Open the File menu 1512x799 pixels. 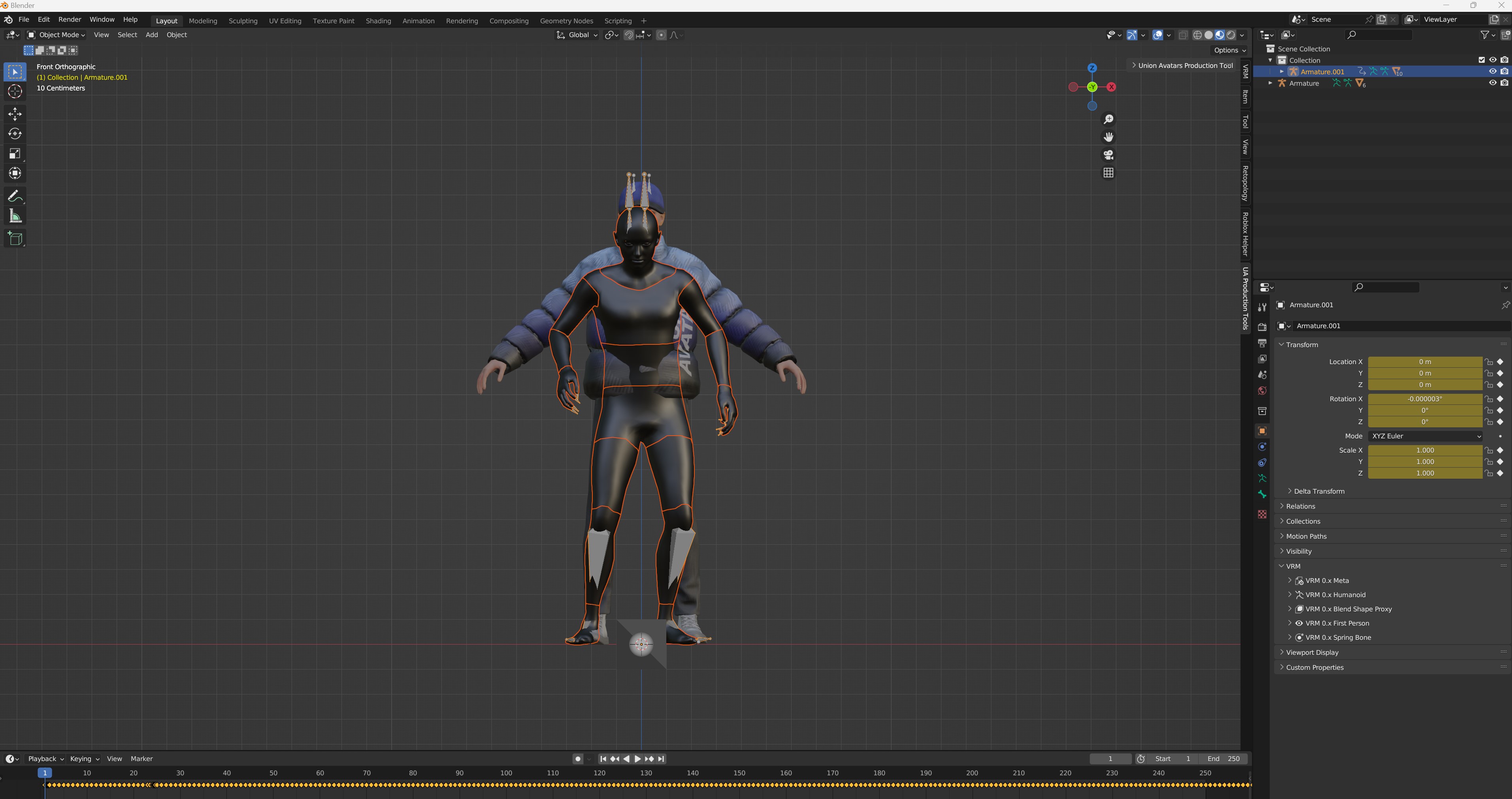(24, 19)
